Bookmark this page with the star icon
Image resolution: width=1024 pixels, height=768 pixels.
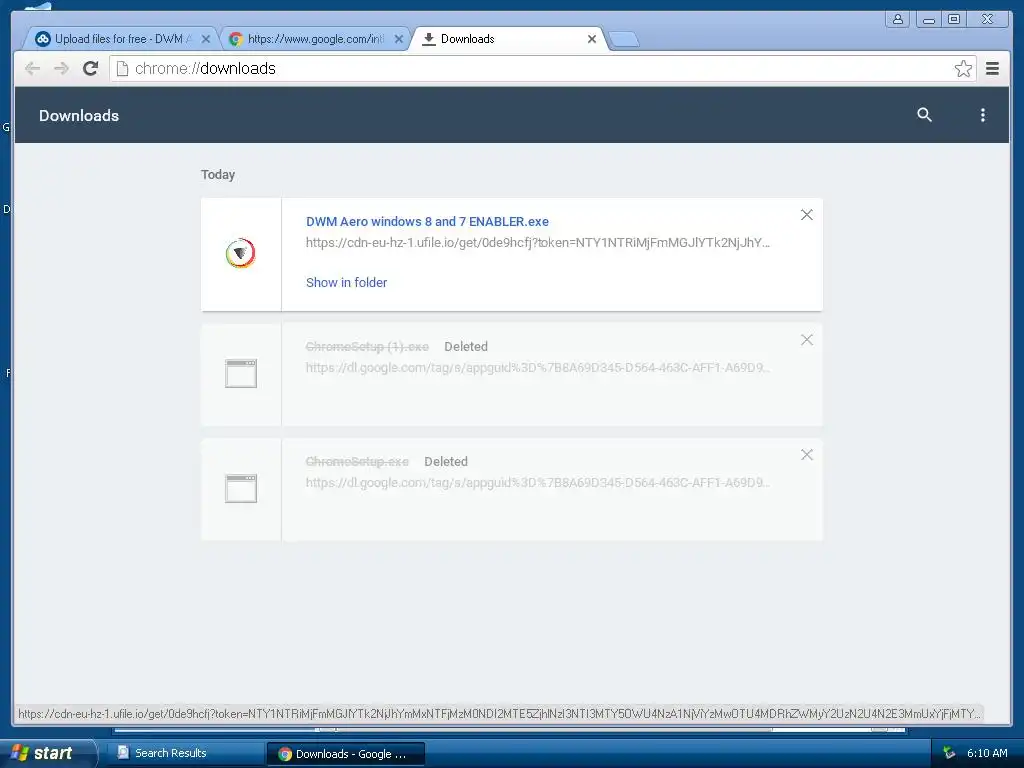pyautogui.click(x=963, y=69)
